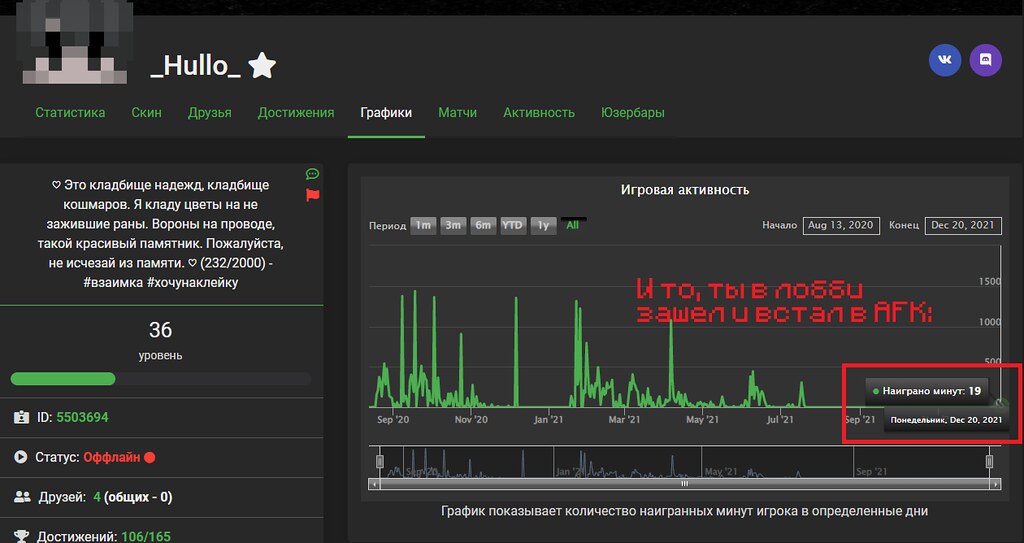The width and height of the screenshot is (1024, 543).
Task: Click the left handle of the range navigator
Action: click(379, 461)
